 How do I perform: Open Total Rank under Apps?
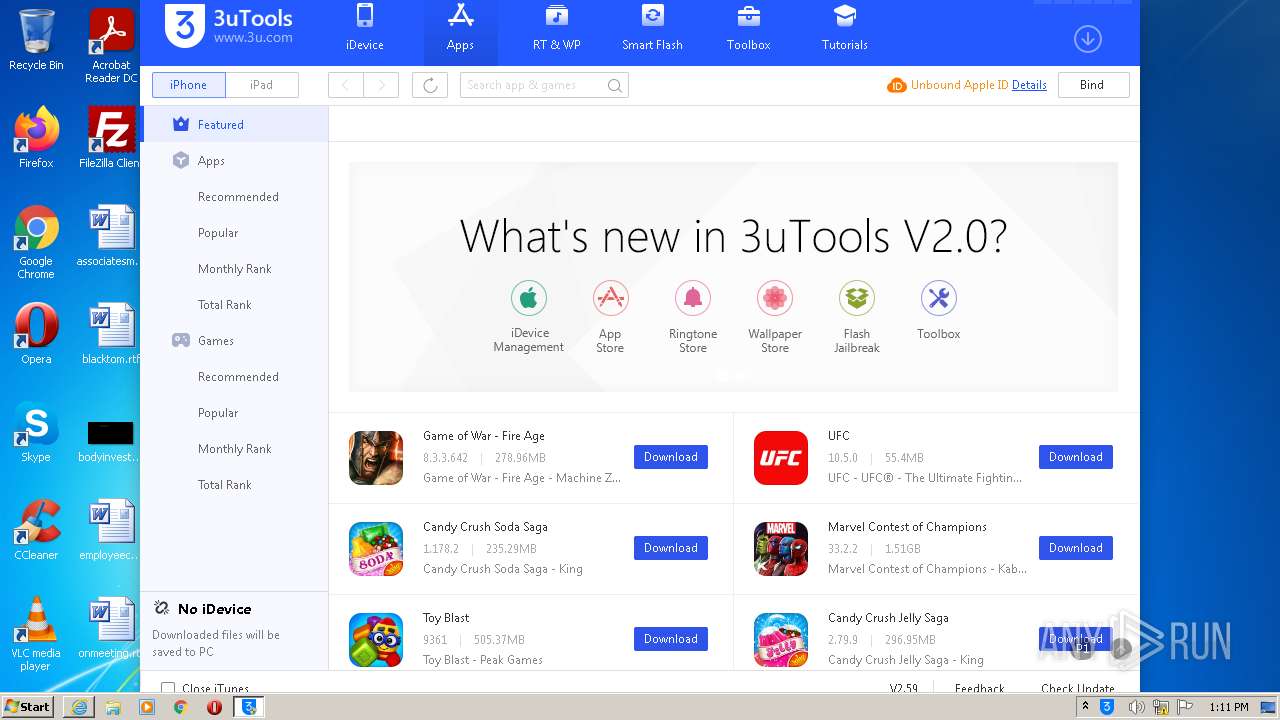point(225,305)
